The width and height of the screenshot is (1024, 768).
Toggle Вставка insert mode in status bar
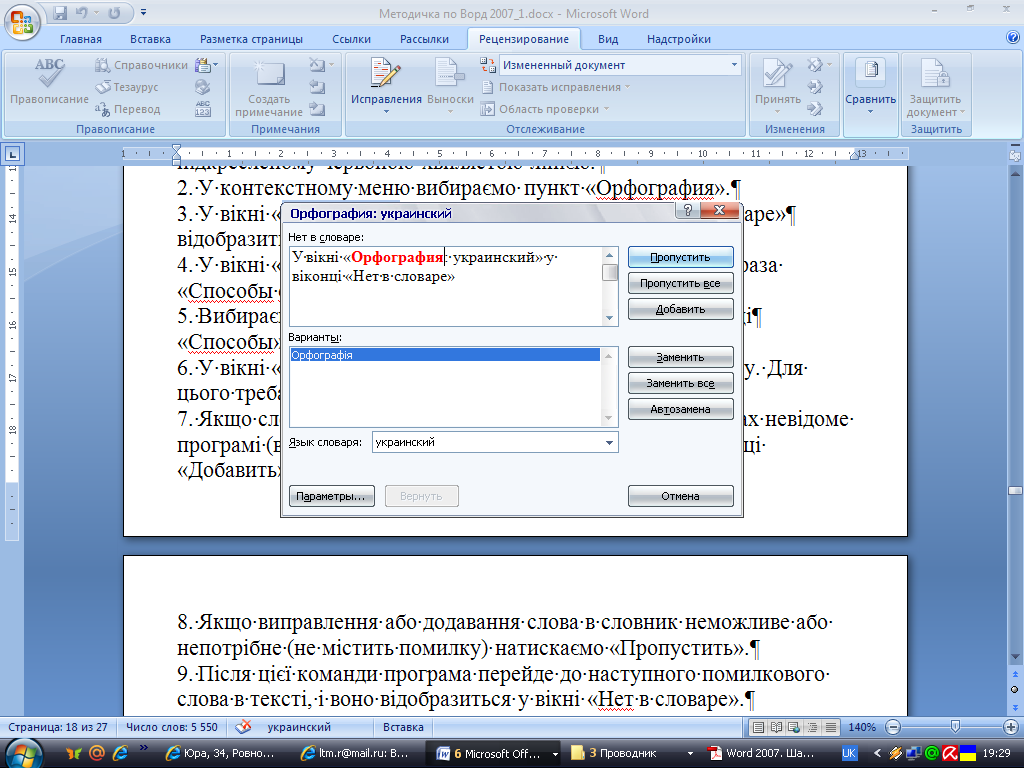[x=403, y=727]
